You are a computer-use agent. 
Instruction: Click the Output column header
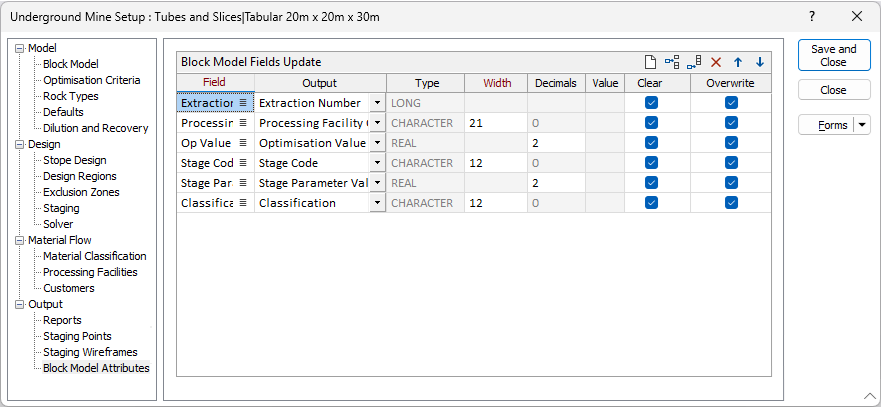pyautogui.click(x=320, y=83)
